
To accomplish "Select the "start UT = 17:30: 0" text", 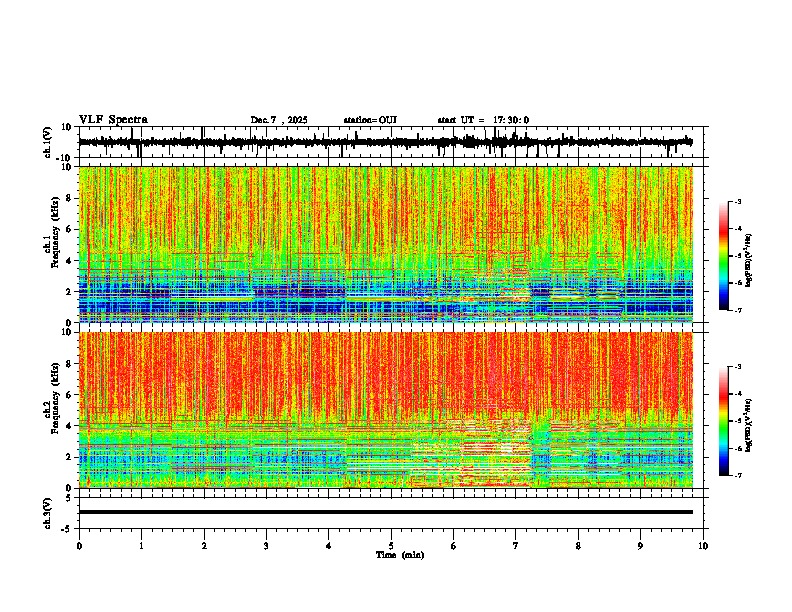I will [483, 120].
